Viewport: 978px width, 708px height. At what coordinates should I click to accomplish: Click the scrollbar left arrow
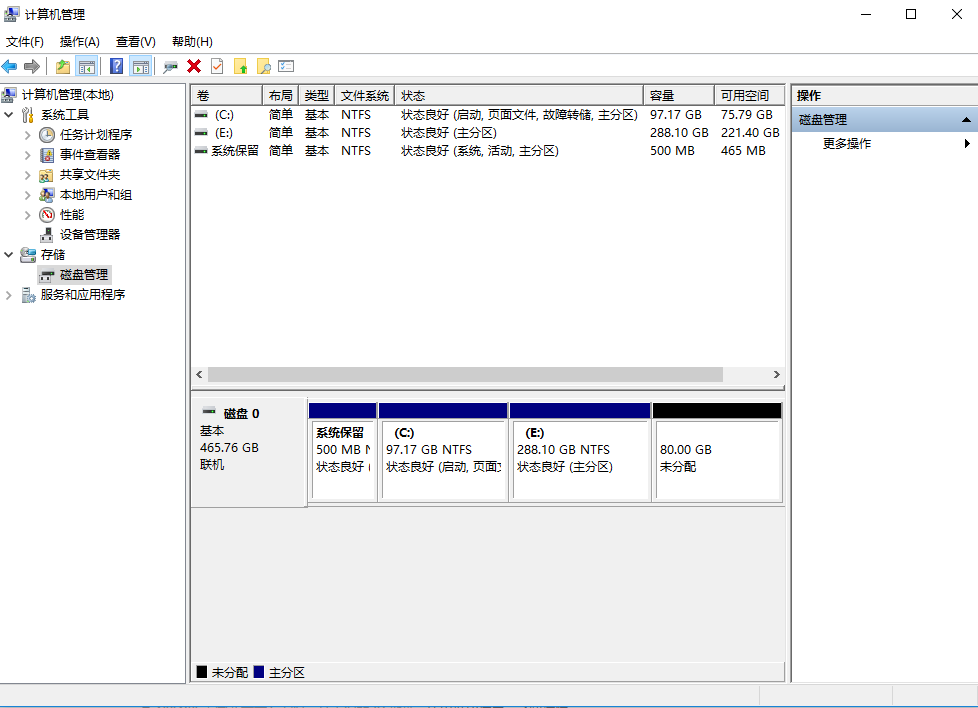point(199,374)
